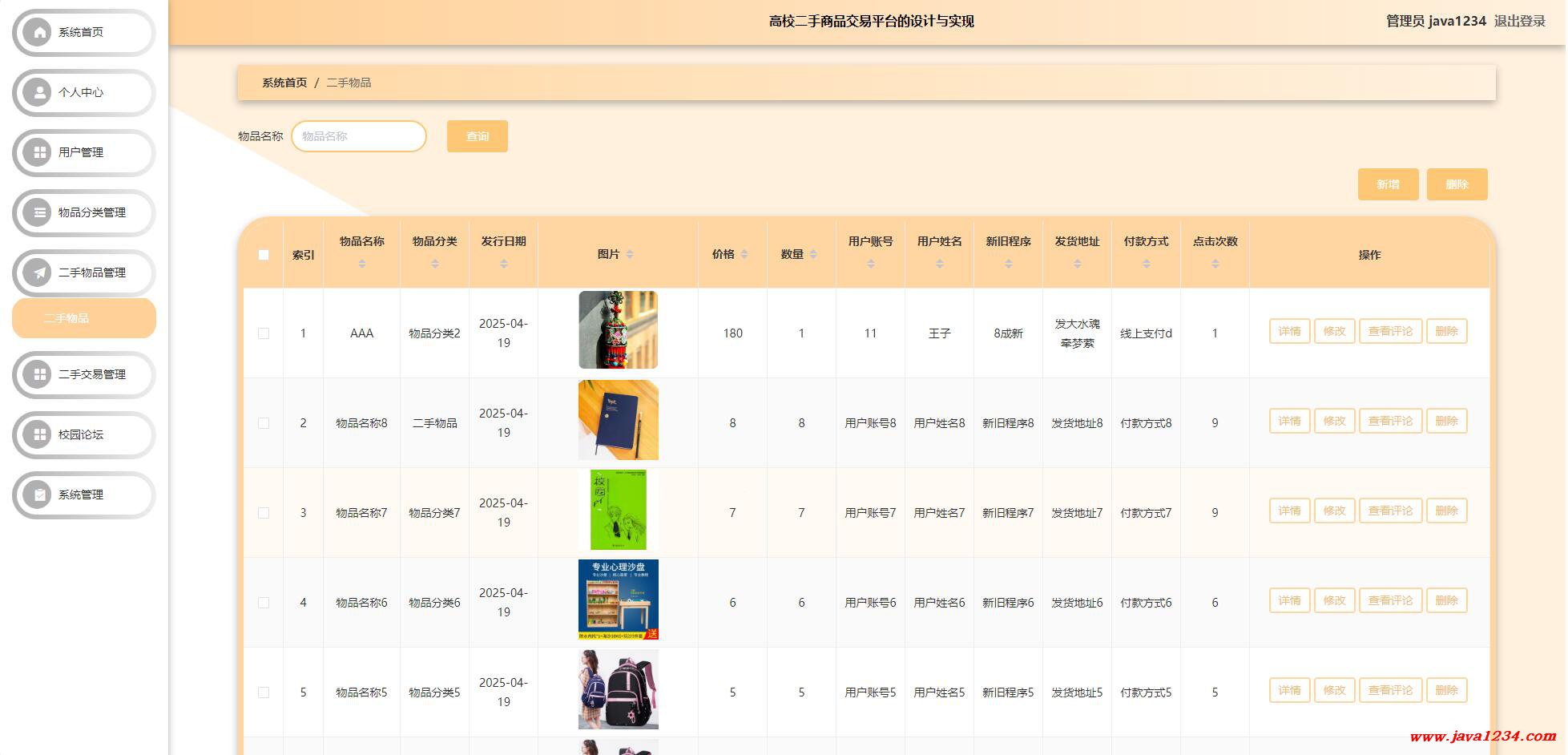
Task: Click the 管理员 java1234 label
Action: click(x=1436, y=22)
